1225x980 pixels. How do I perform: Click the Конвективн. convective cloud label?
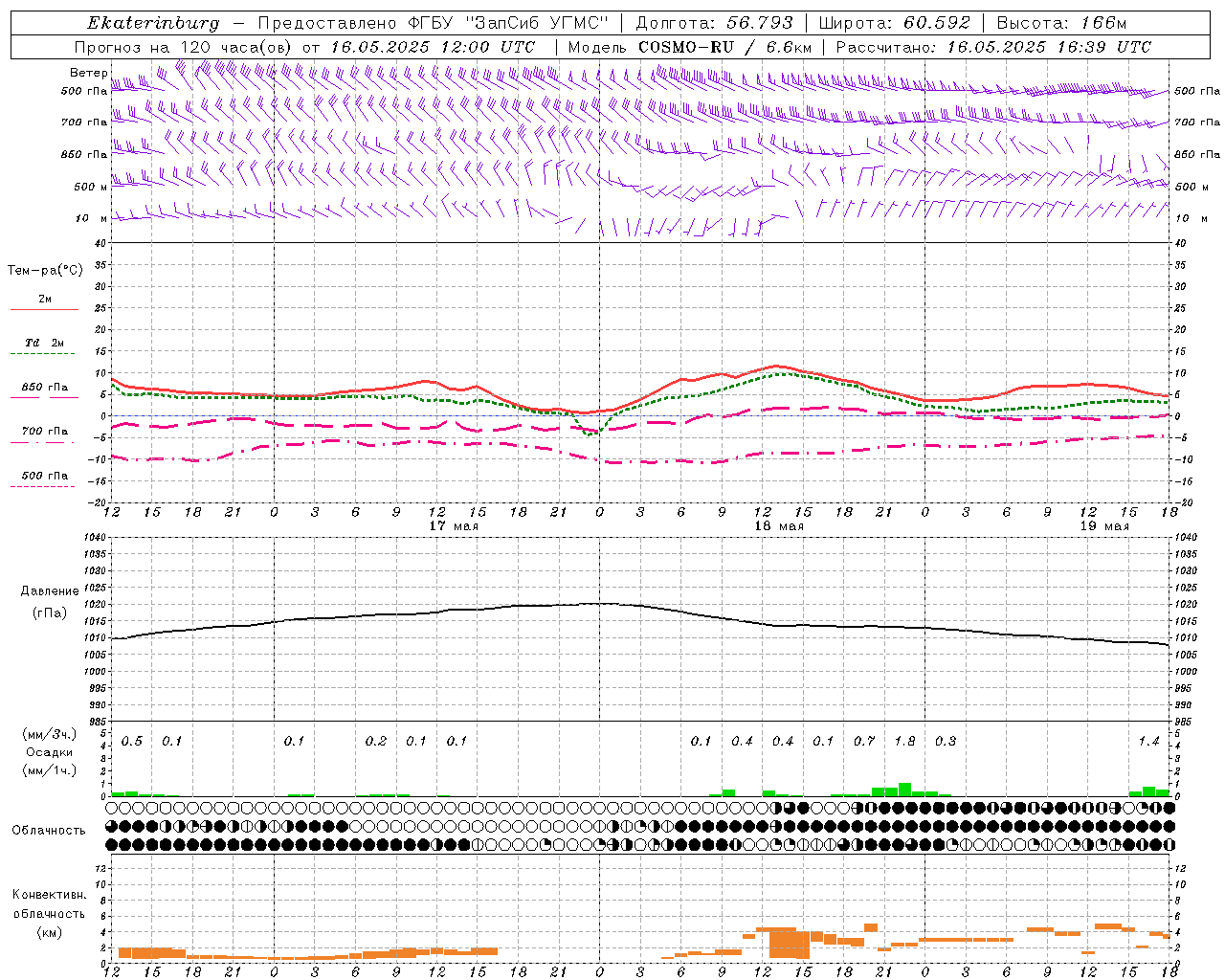(x=49, y=895)
